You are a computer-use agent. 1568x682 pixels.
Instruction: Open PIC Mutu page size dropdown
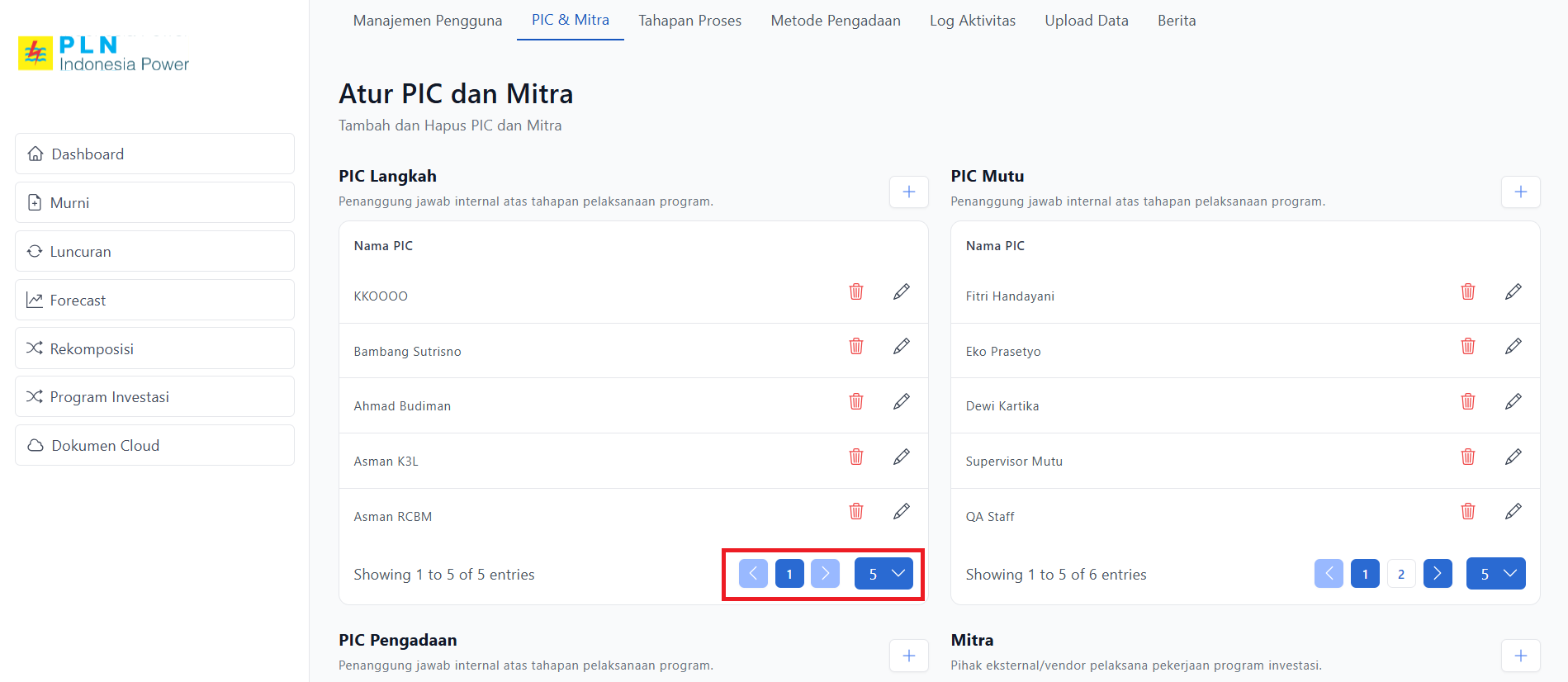point(1495,574)
